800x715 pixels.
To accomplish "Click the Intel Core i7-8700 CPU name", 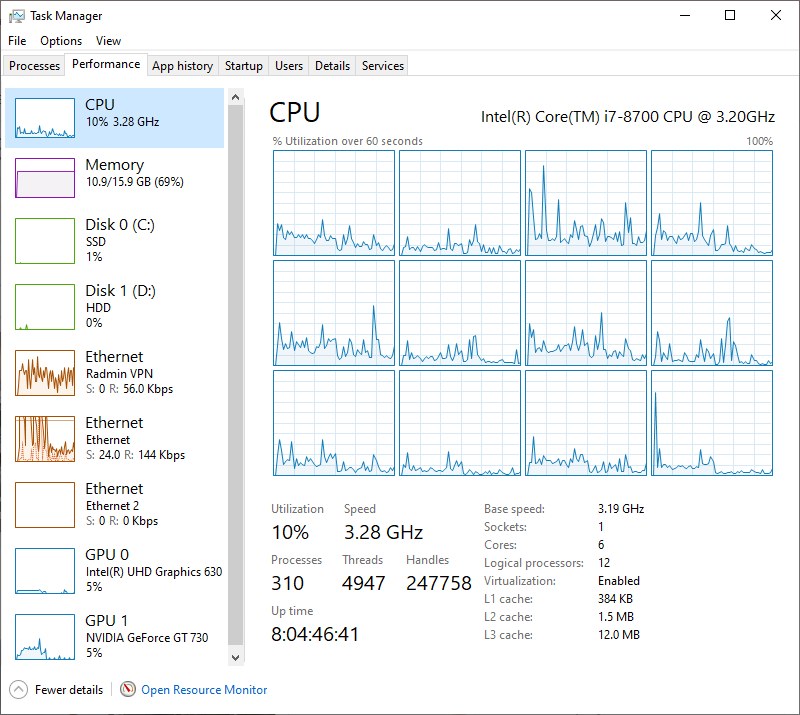I will (628, 117).
